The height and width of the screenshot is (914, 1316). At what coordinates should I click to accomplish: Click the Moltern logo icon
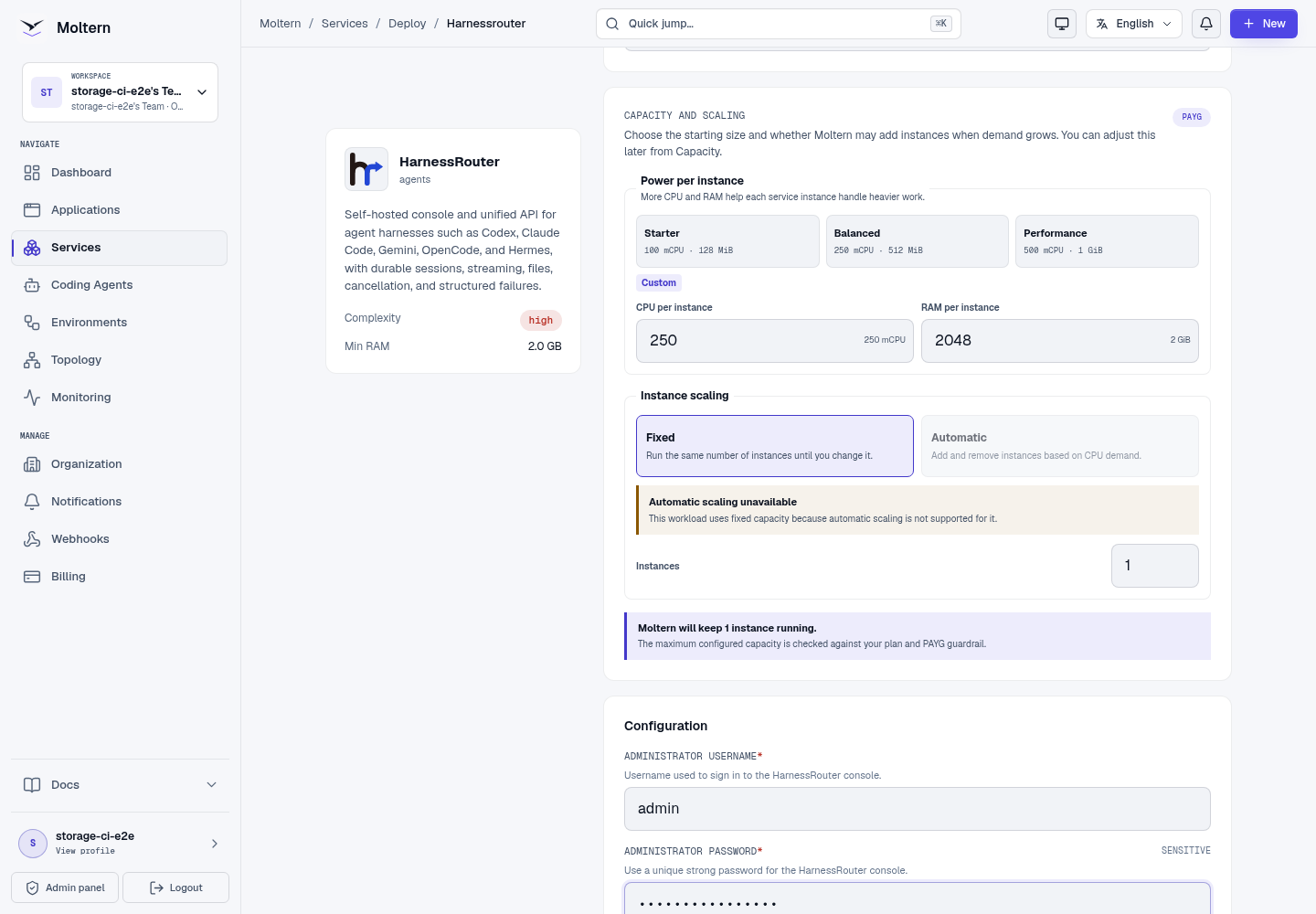32,27
